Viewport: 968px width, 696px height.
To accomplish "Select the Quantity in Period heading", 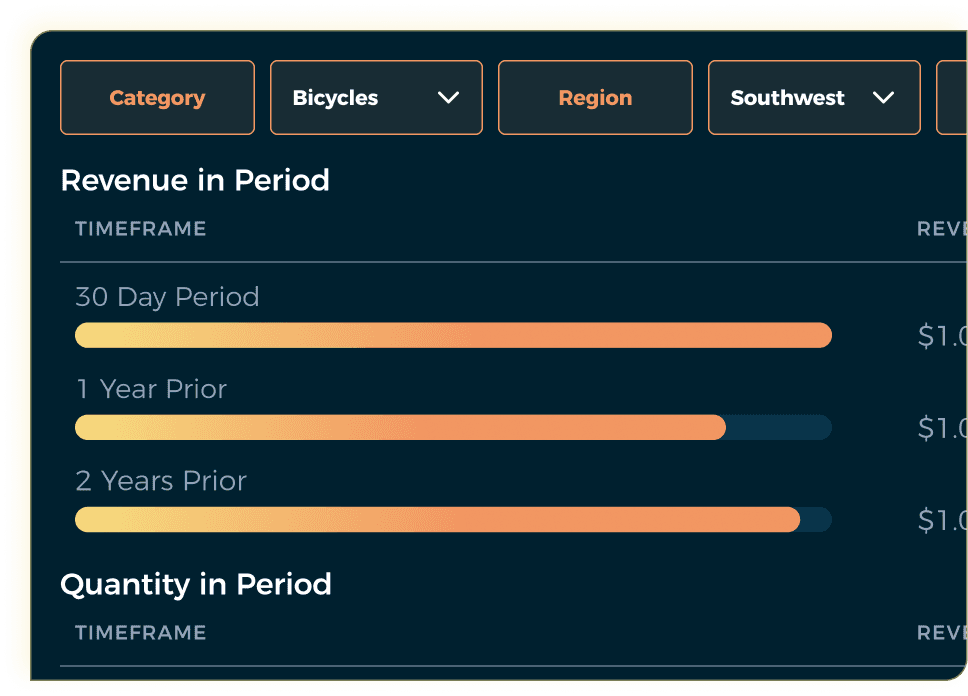I will tap(196, 584).
